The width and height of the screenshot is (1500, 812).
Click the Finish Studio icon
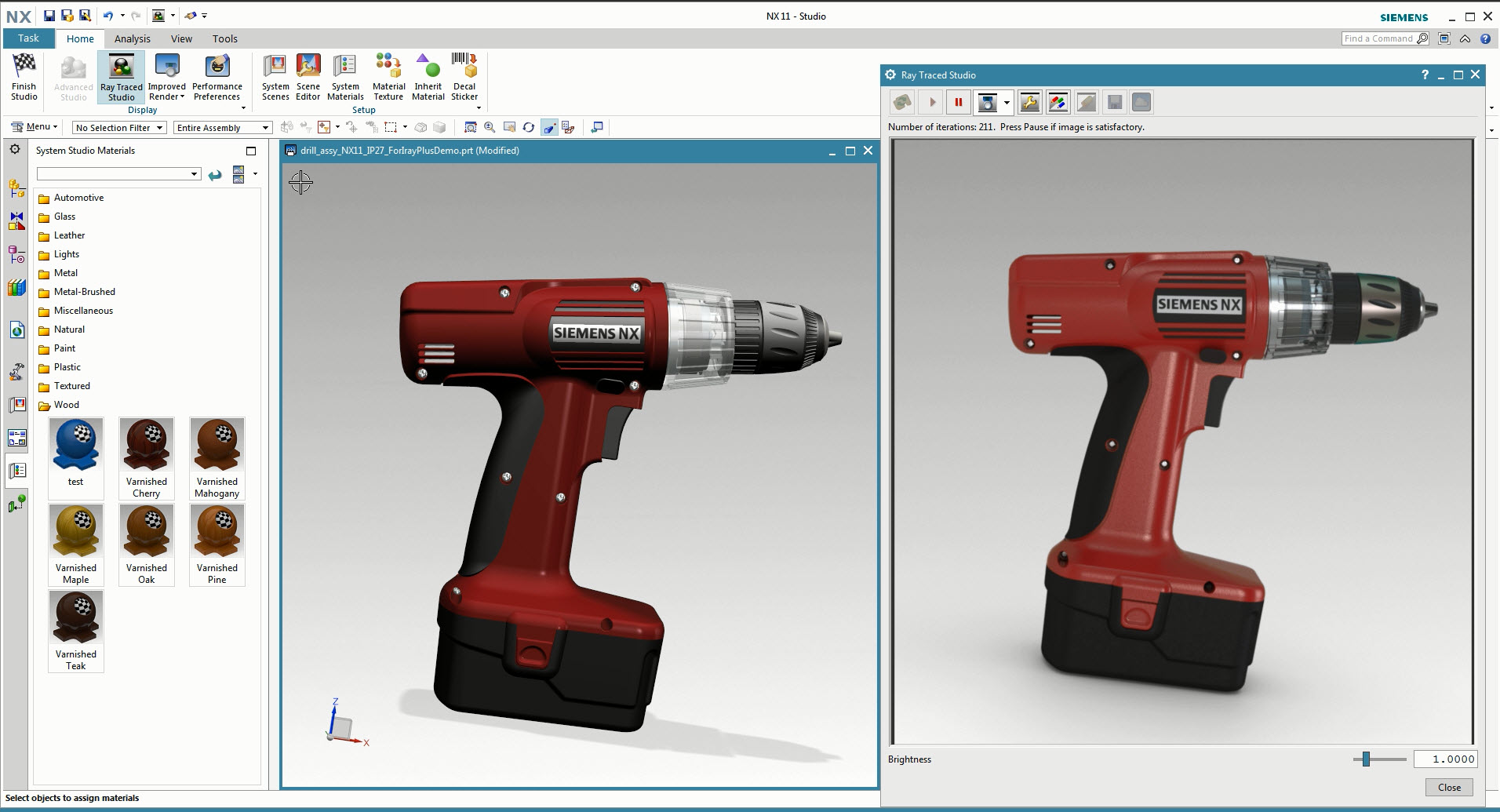(x=24, y=76)
